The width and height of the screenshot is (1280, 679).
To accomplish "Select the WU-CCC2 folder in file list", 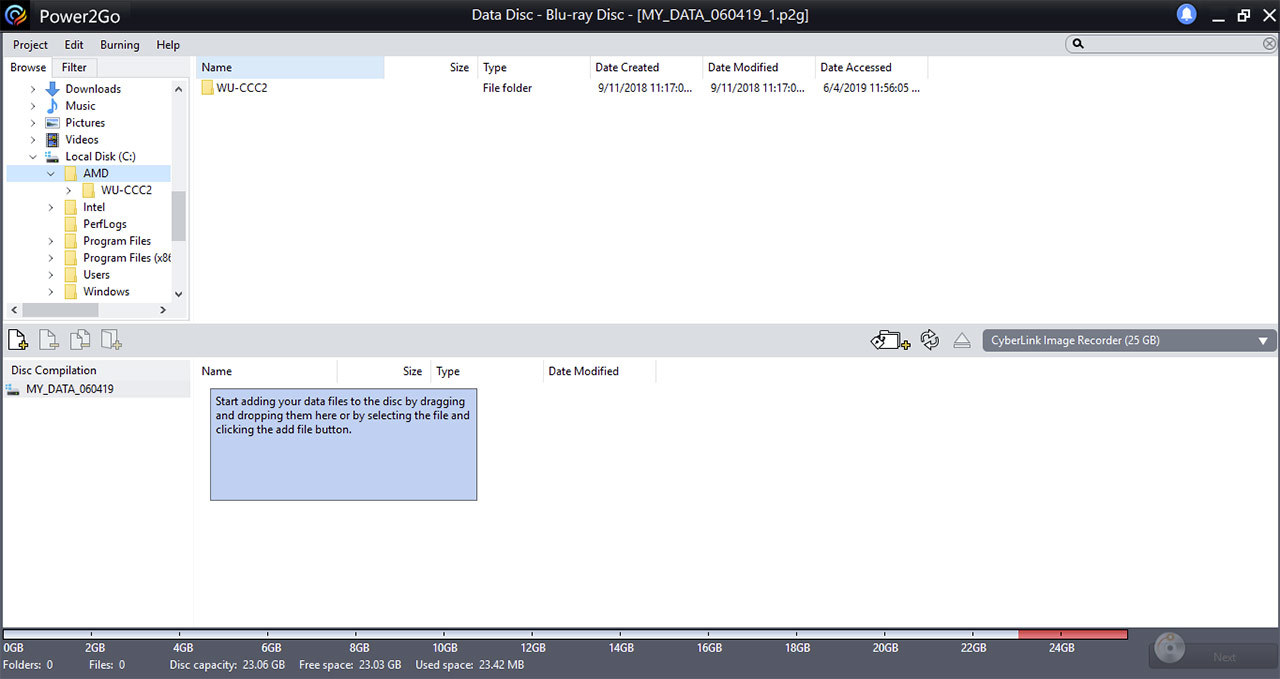I will [234, 88].
